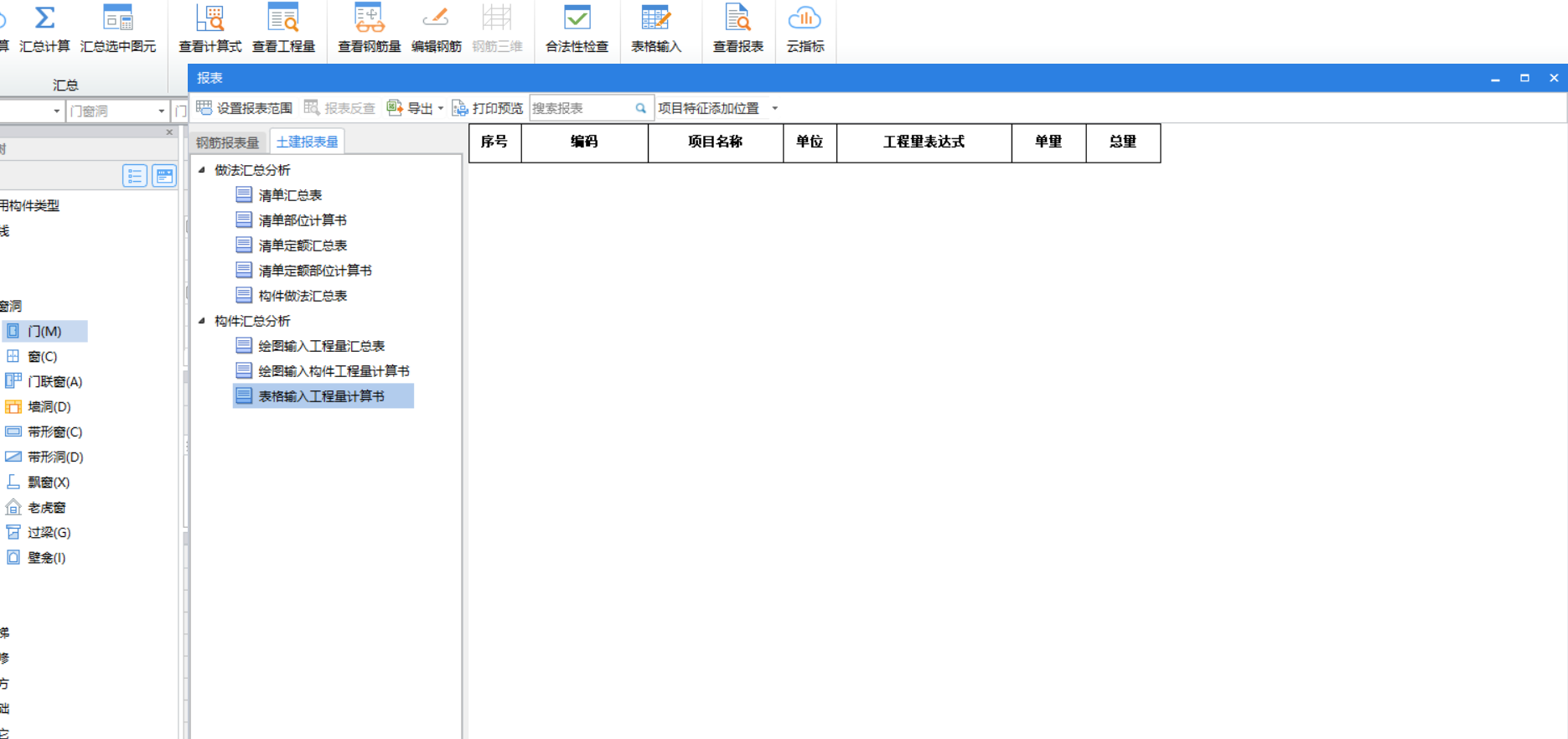The image size is (1568, 739).
Task: Click the 单位 column header
Action: pyautogui.click(x=810, y=142)
